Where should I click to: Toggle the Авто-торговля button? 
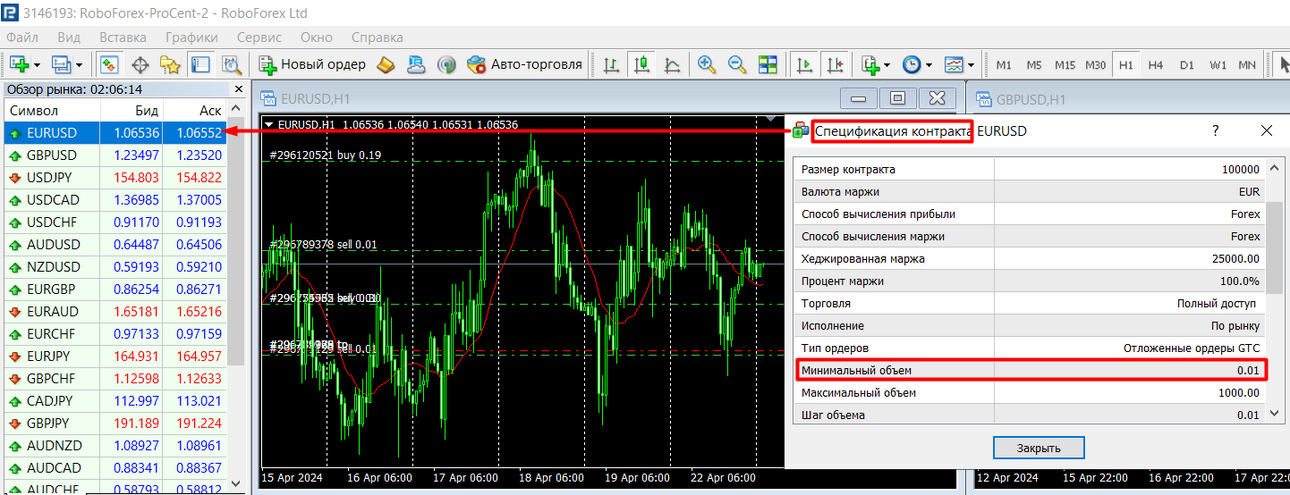(525, 64)
